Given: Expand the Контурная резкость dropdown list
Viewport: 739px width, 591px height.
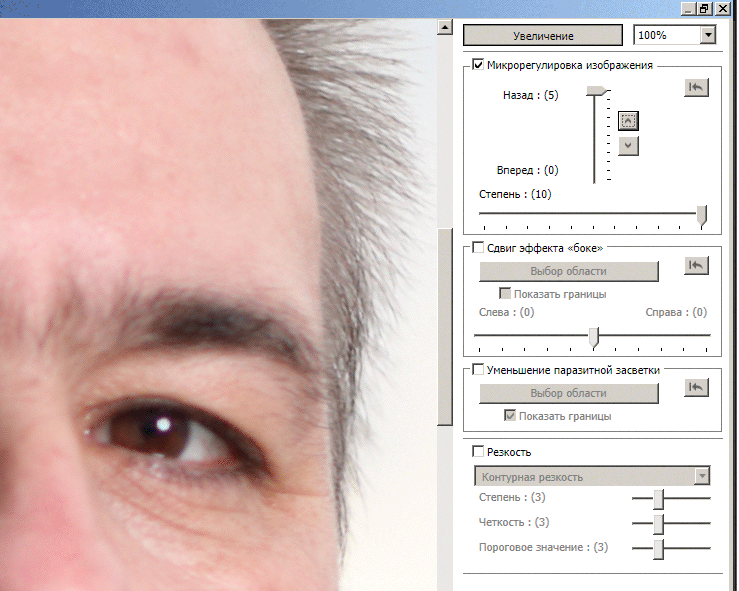Looking at the screenshot, I should 702,476.
